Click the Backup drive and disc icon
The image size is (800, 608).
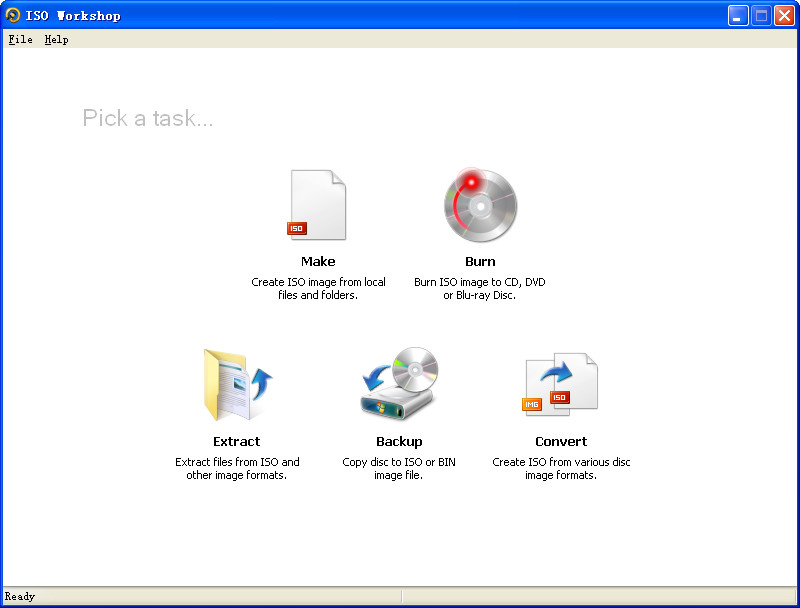tap(399, 384)
